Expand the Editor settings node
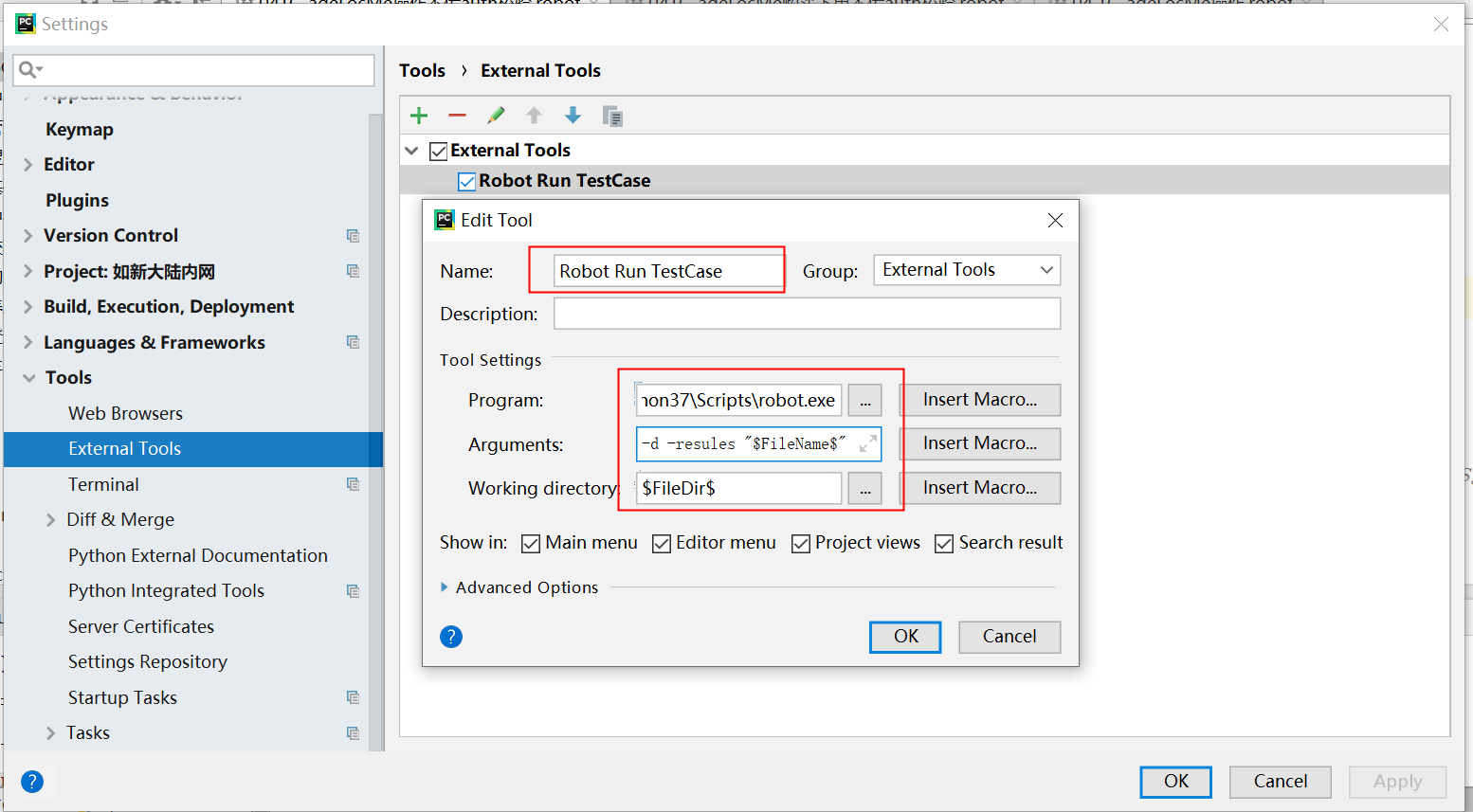 (27, 165)
